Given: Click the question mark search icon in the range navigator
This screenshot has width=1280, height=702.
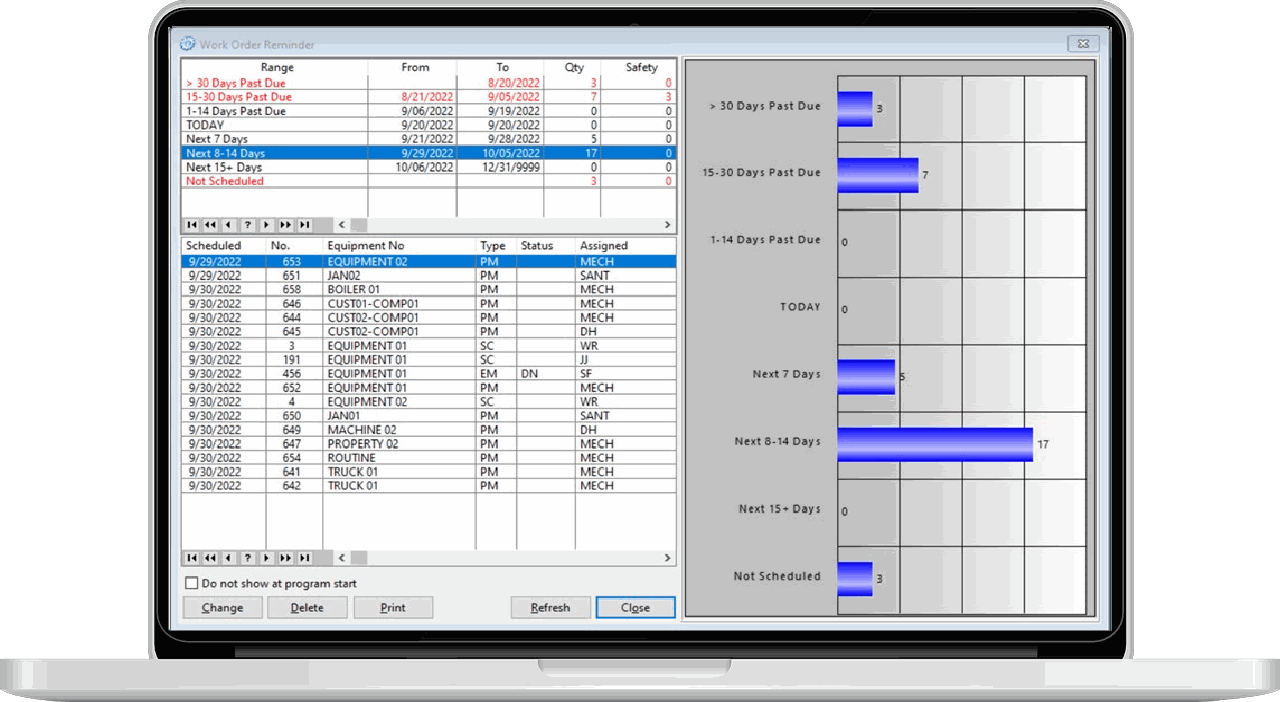Looking at the screenshot, I should [x=248, y=225].
